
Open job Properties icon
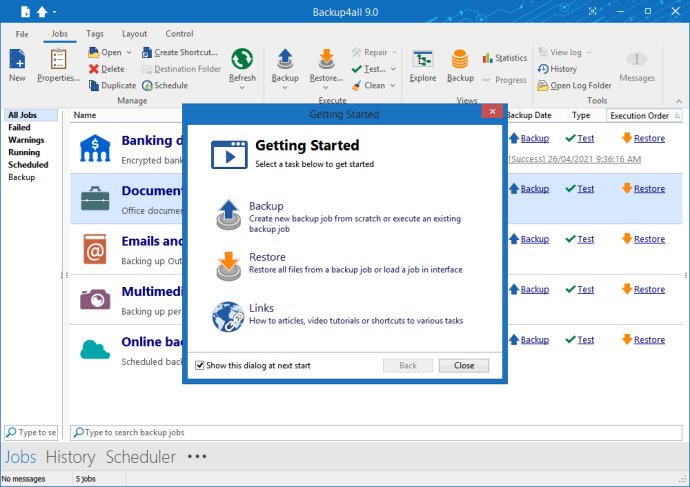coord(58,59)
